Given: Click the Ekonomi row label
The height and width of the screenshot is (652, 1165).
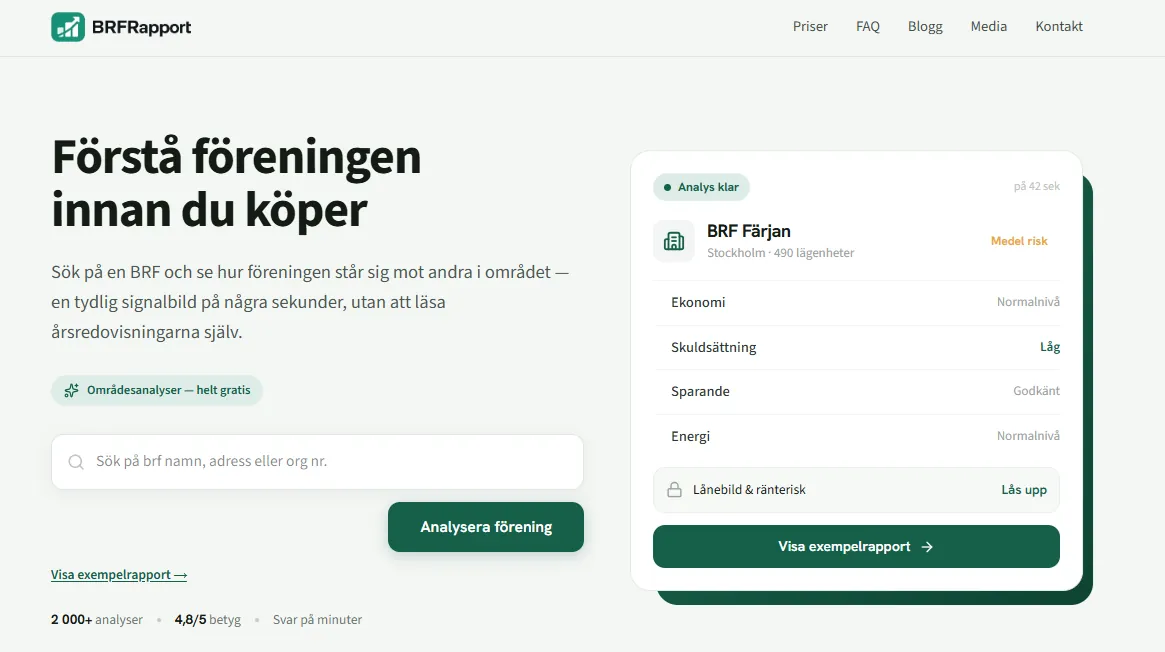Looking at the screenshot, I should (x=698, y=302).
